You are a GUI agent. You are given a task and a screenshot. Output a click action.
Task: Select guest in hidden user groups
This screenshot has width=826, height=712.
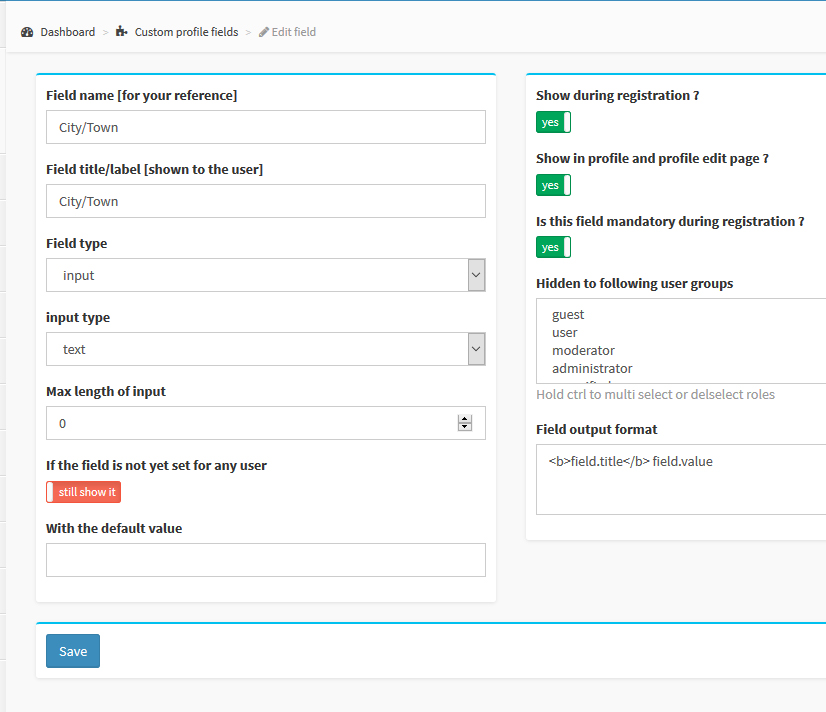[x=568, y=314]
